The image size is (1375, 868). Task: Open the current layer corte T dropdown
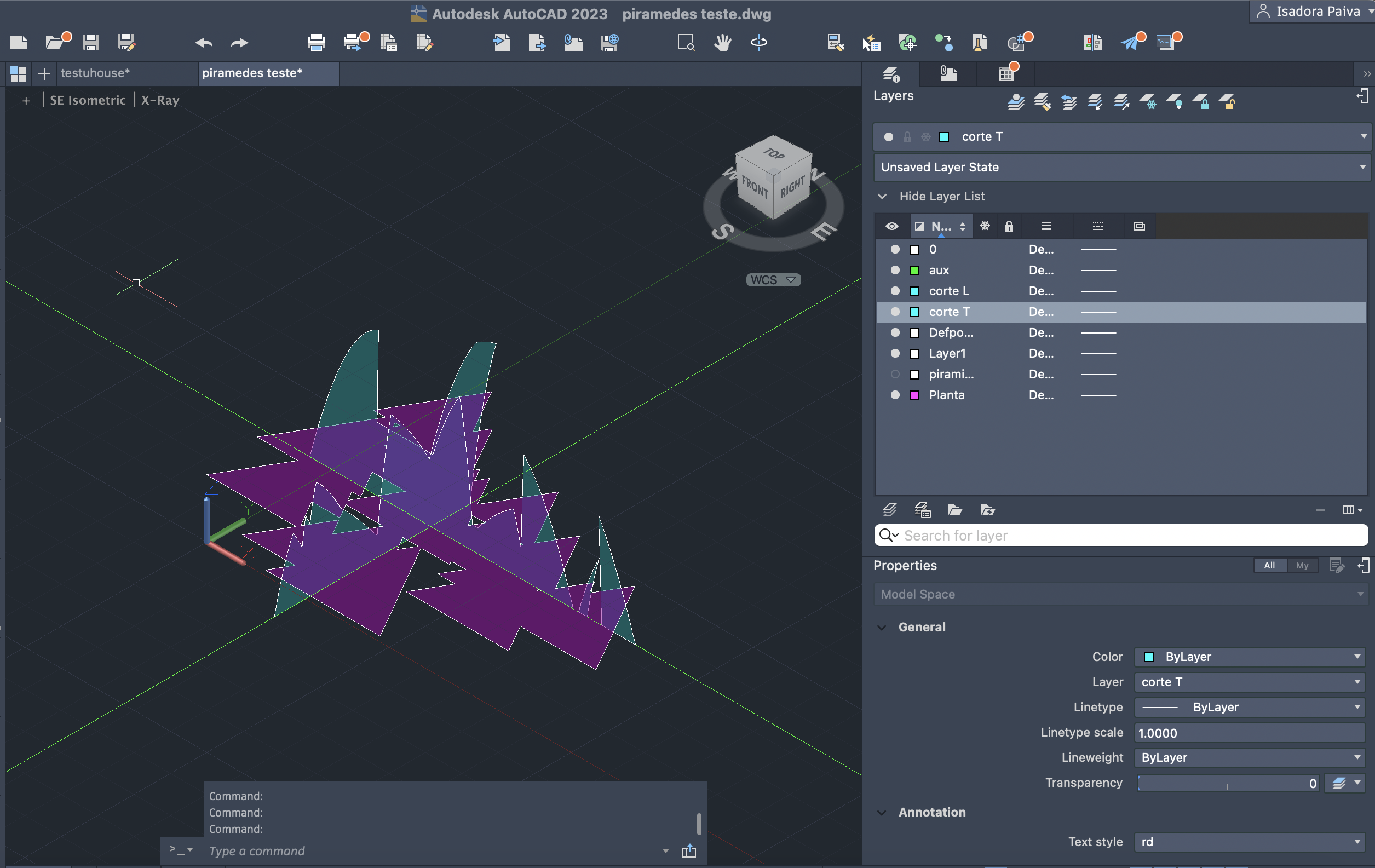click(1363, 136)
